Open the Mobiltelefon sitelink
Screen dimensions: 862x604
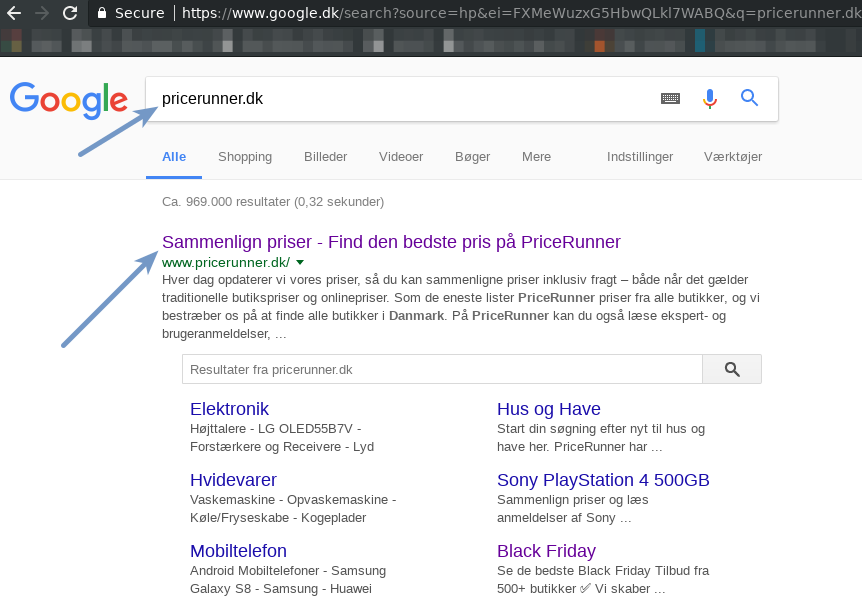238,551
